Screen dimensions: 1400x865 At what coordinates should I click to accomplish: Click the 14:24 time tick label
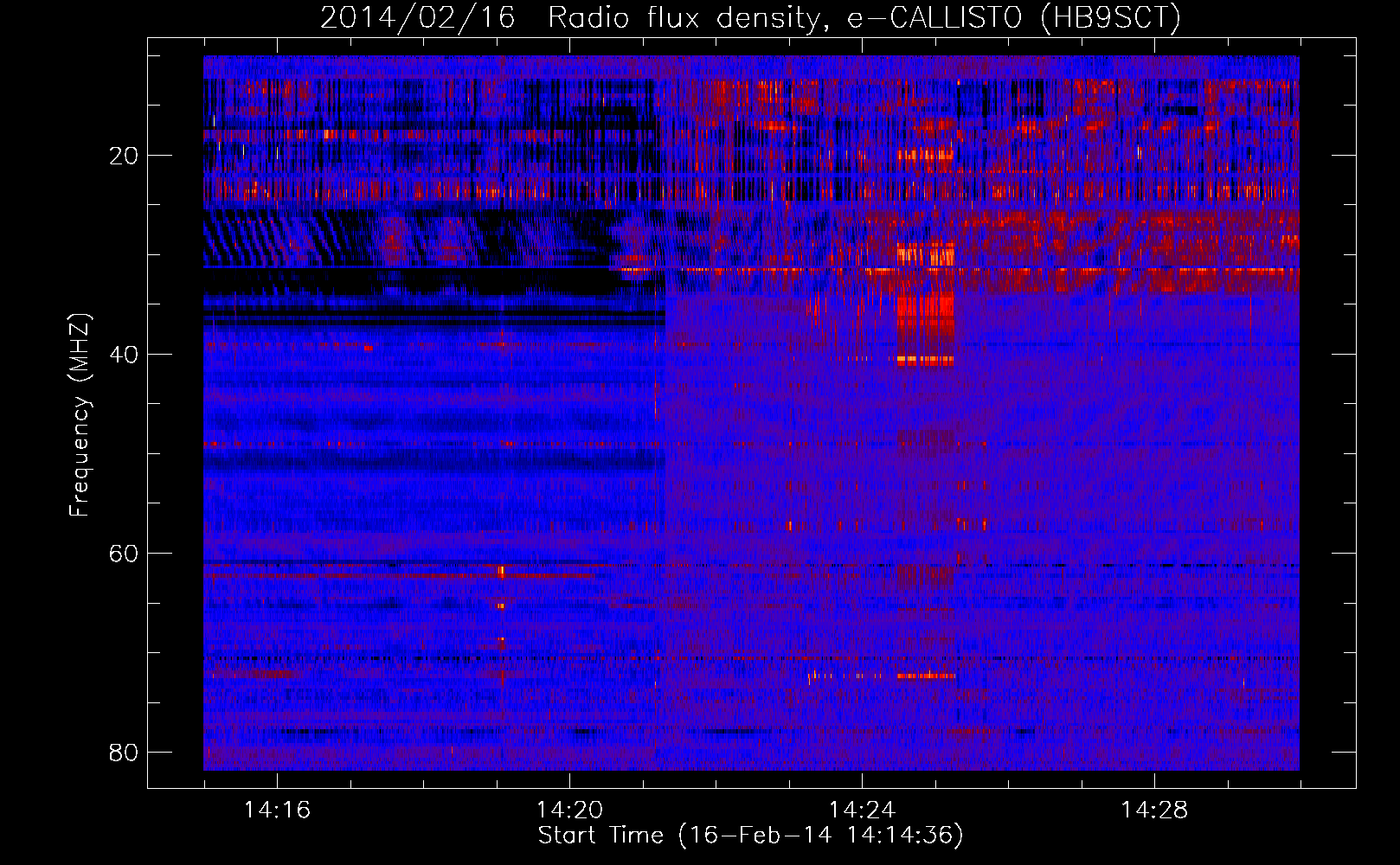pos(862,811)
